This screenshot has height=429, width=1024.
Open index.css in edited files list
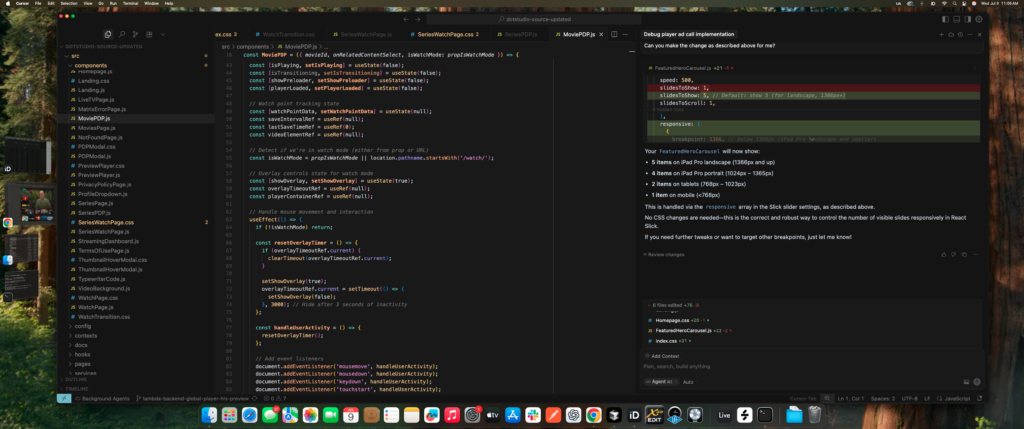667,341
